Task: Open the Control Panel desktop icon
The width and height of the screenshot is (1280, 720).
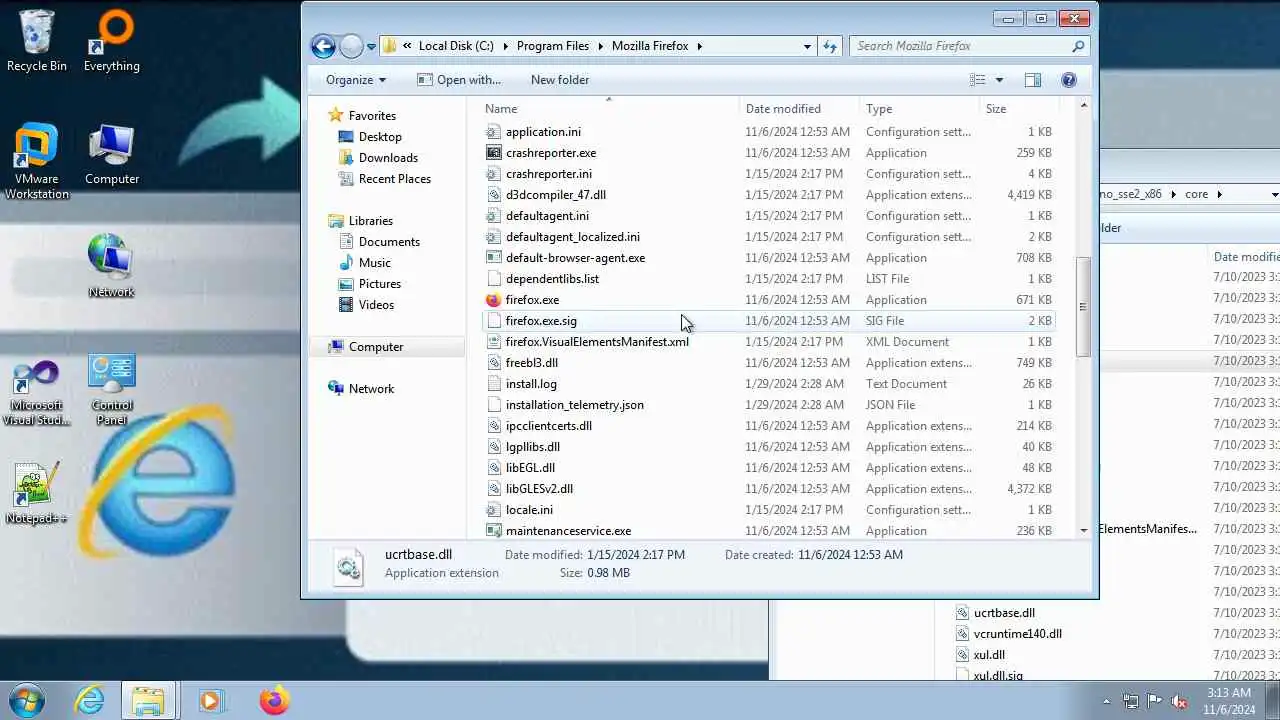Action: [x=111, y=390]
